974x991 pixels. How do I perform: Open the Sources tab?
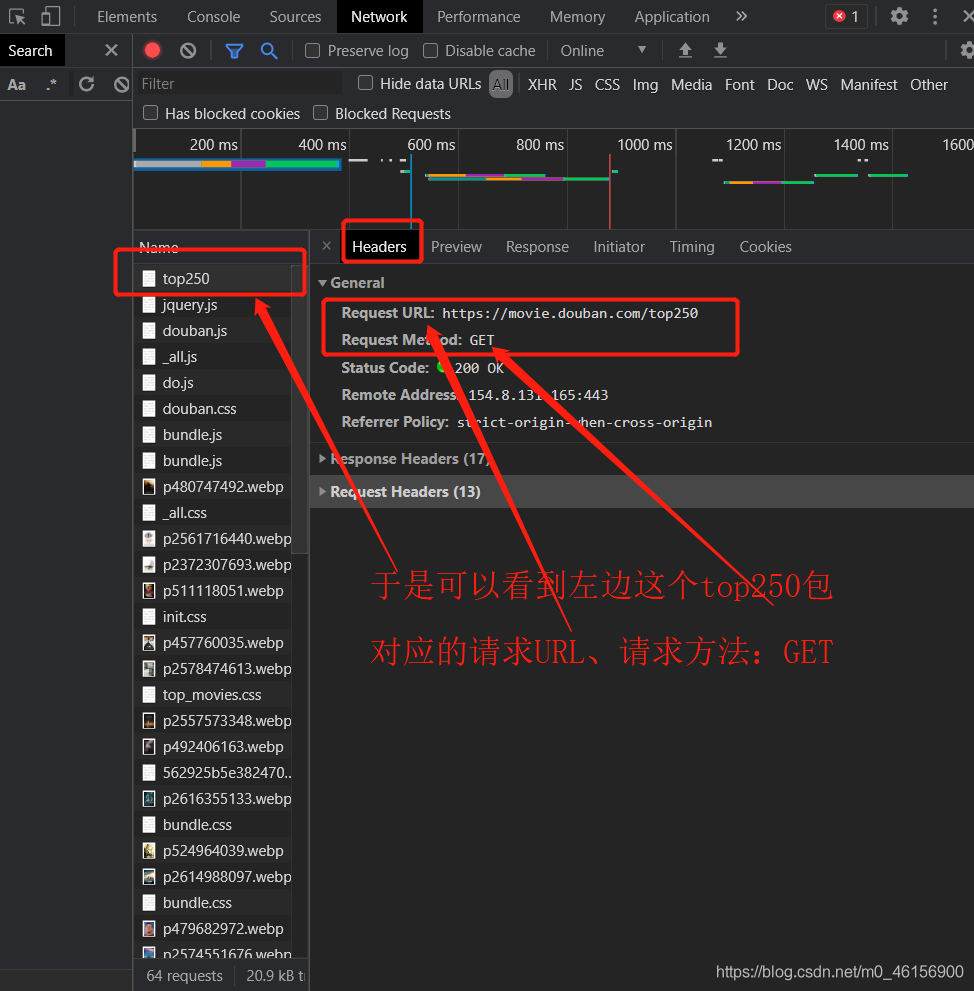tap(295, 16)
